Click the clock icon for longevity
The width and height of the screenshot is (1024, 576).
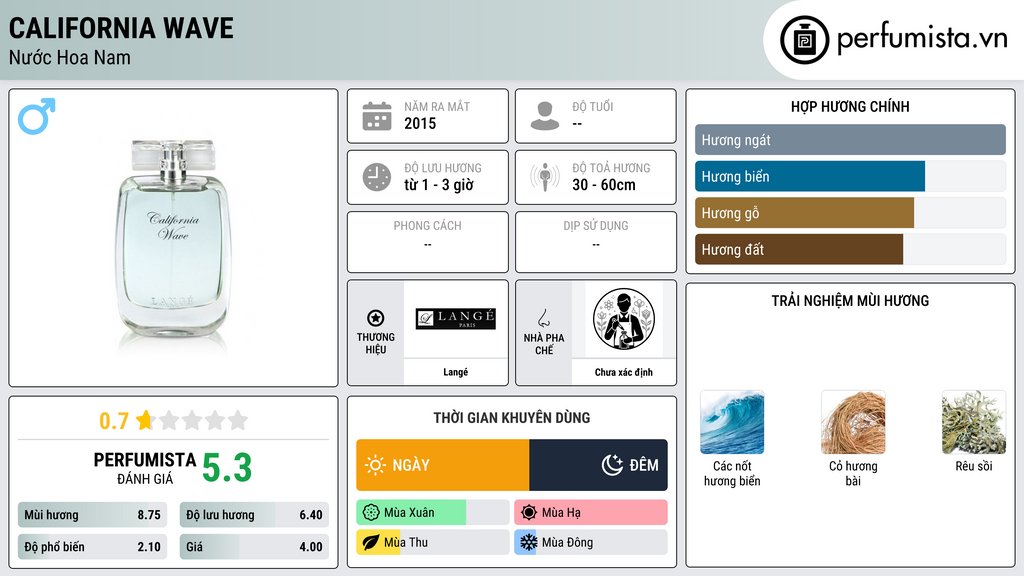click(377, 177)
